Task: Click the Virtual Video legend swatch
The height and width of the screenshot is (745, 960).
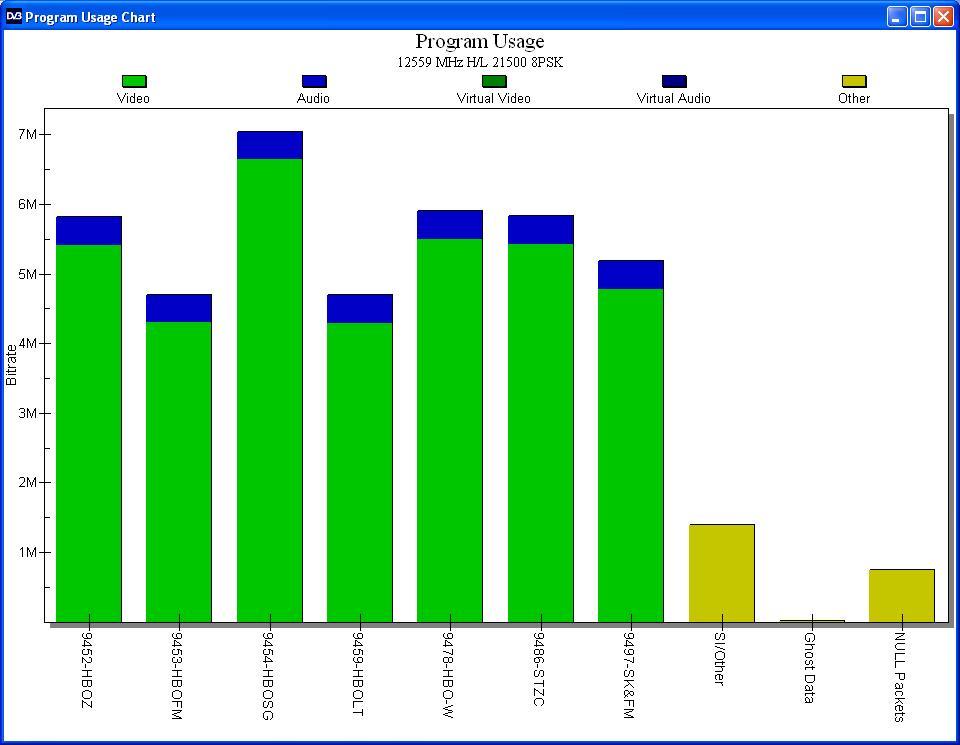Action: coord(493,81)
